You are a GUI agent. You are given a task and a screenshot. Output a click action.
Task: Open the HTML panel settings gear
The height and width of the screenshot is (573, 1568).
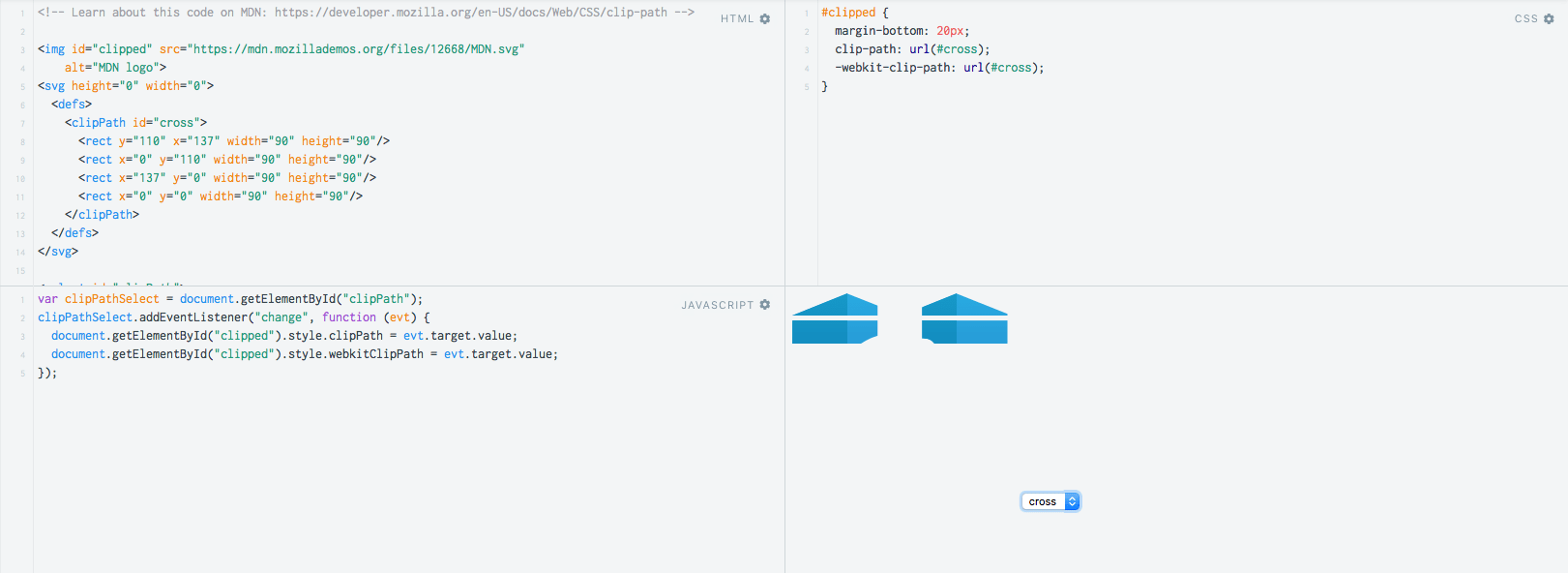(x=765, y=18)
